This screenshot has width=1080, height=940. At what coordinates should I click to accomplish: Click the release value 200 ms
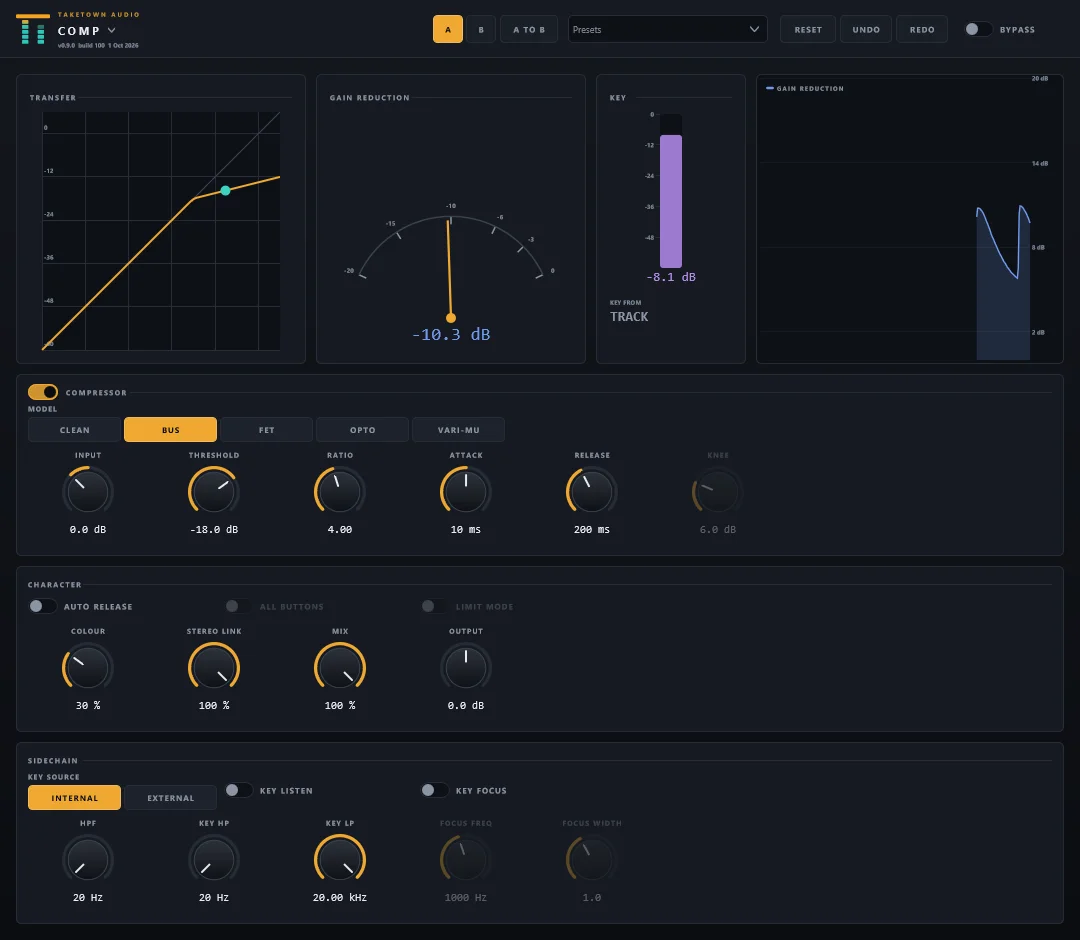pos(592,530)
